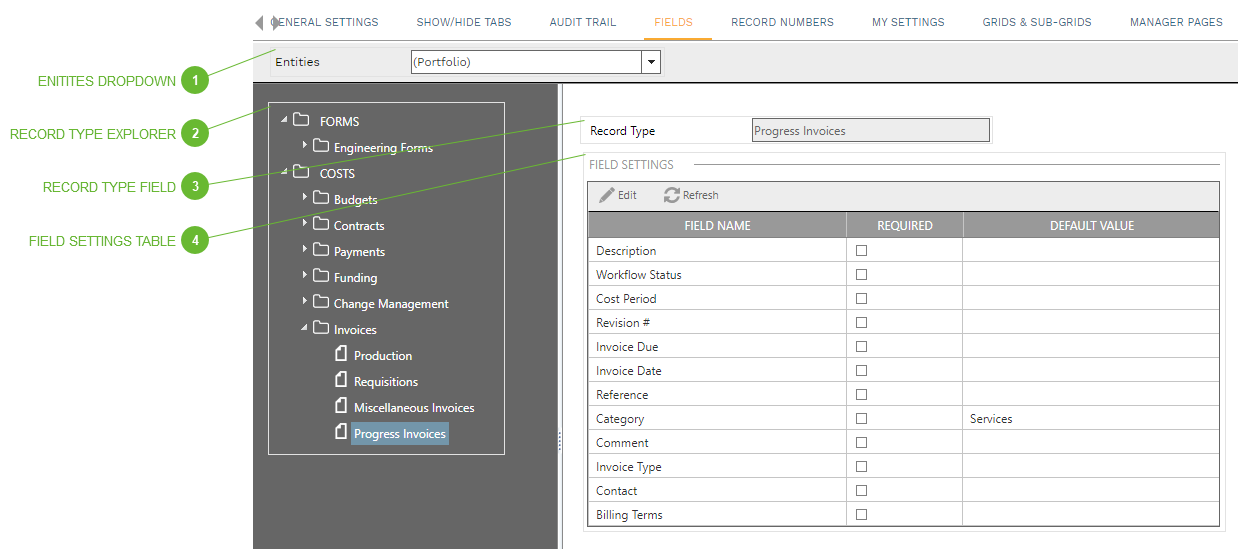1241x552 pixels.
Task: Switch to the Audit Trail tab
Action: point(582,22)
